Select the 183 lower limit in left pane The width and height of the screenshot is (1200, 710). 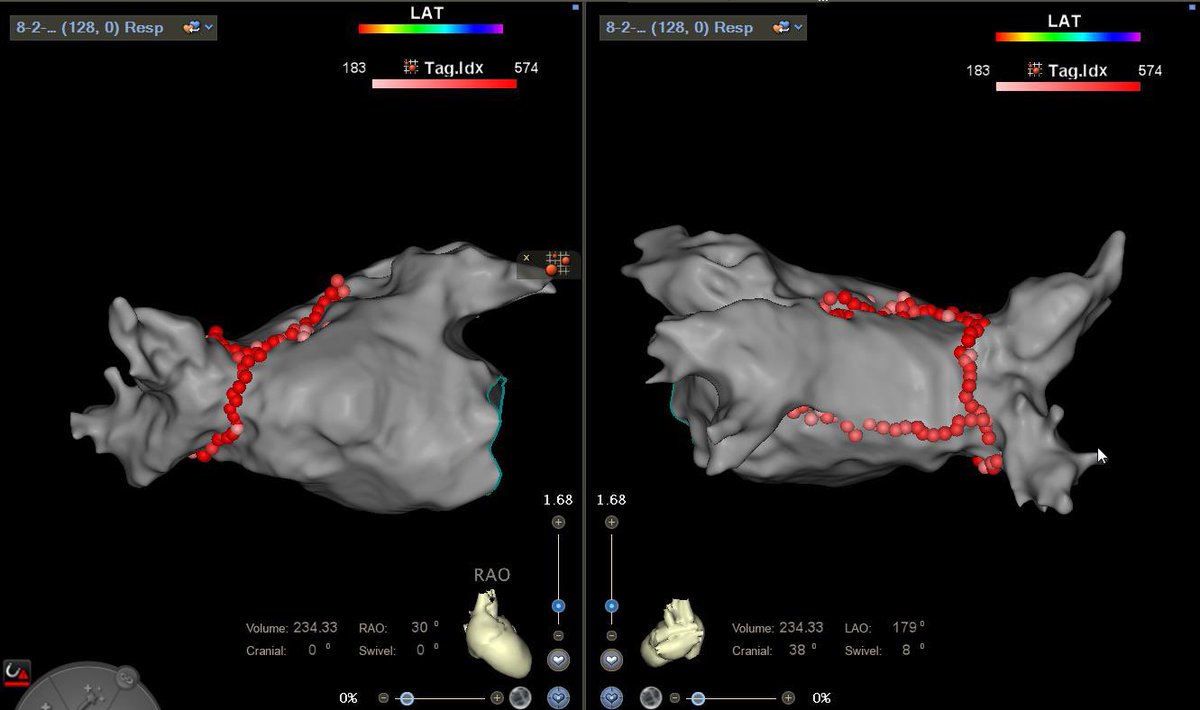(354, 68)
